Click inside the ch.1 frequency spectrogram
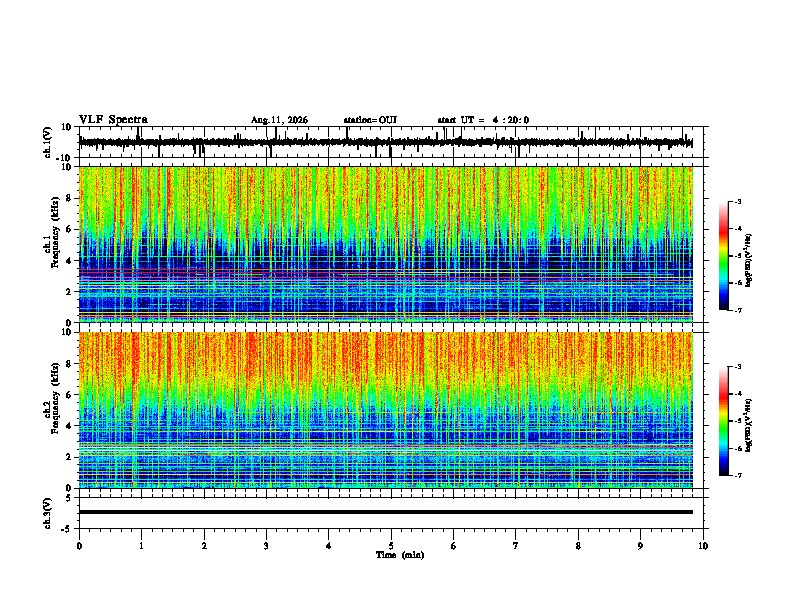Image resolution: width=792 pixels, height=612 pixels. tap(385, 244)
